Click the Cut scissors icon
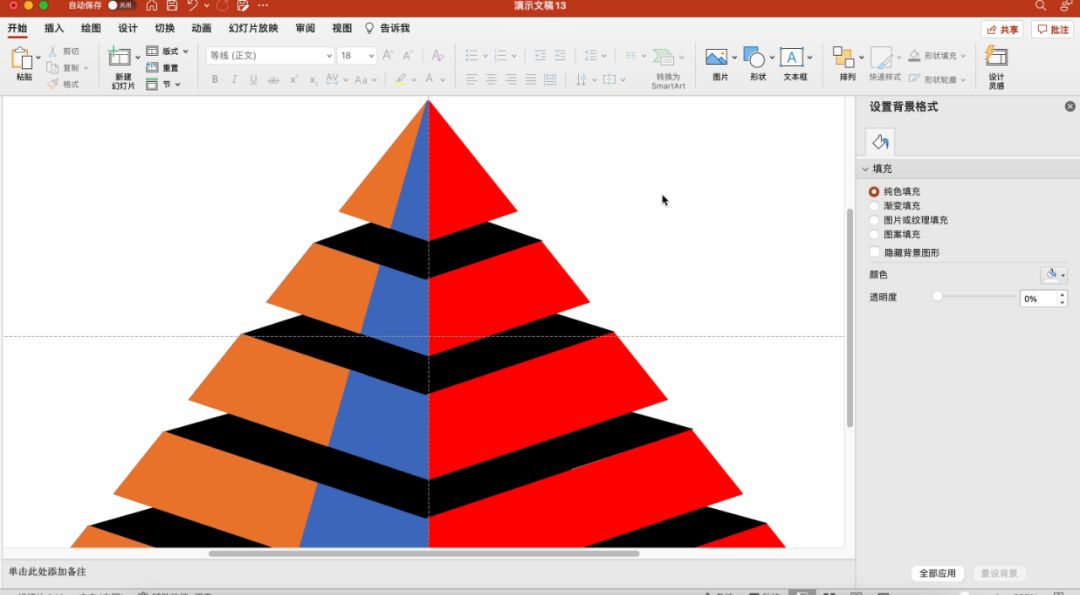Screen dimensions: 1080x595 [x=52, y=51]
